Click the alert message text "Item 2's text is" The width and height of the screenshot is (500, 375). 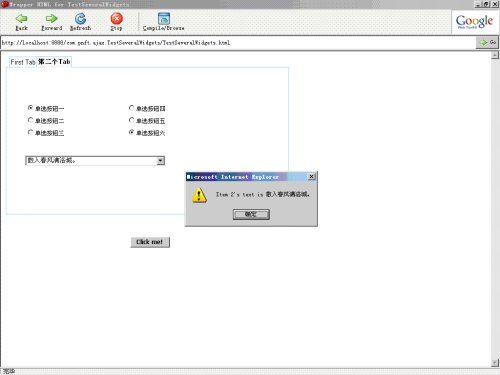[239, 194]
